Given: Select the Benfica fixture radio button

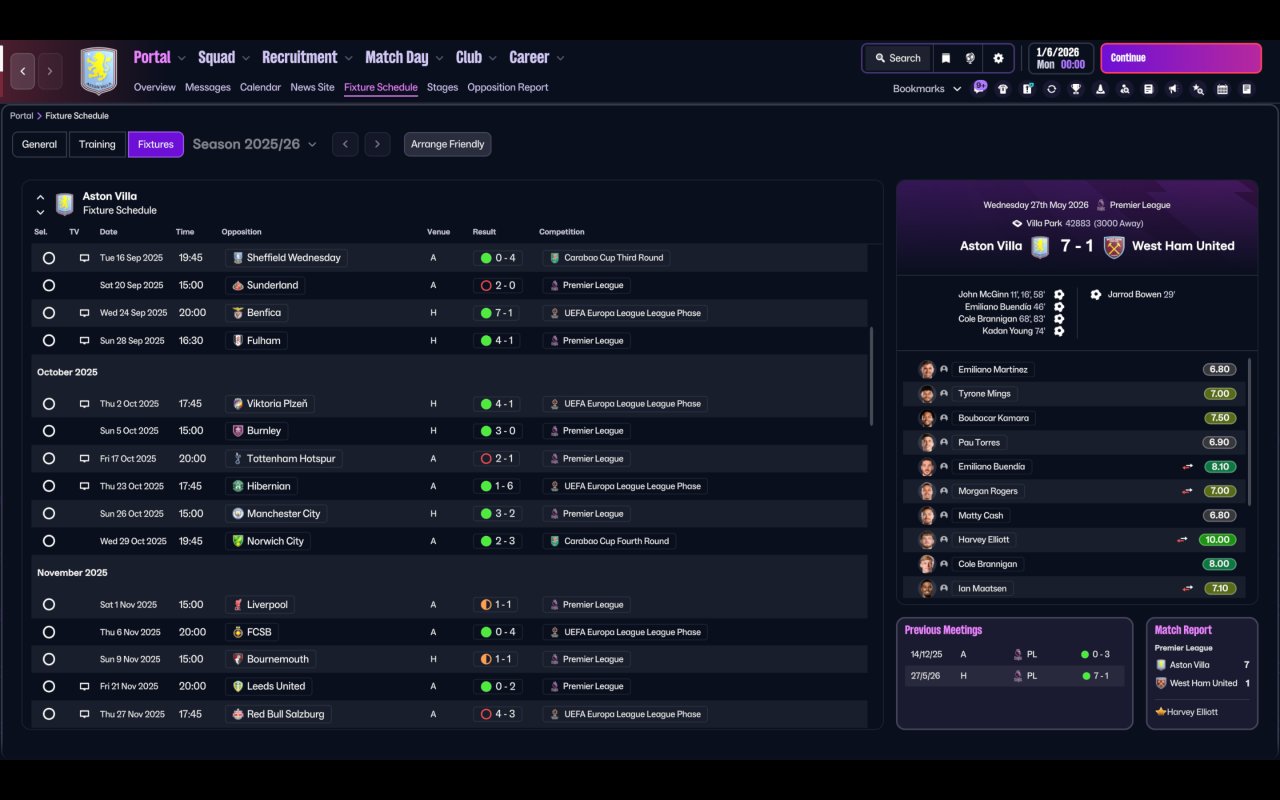Looking at the screenshot, I should [49, 313].
